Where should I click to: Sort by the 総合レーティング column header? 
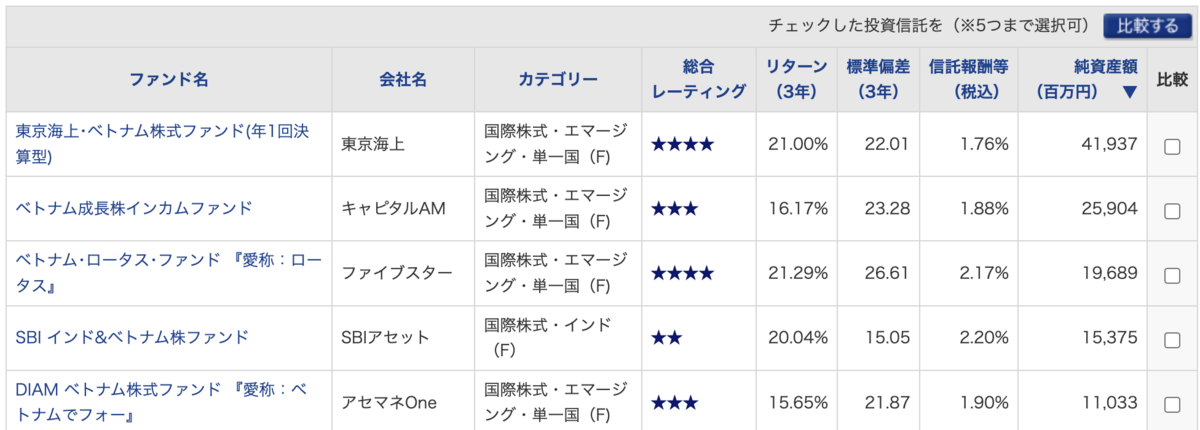click(698, 79)
